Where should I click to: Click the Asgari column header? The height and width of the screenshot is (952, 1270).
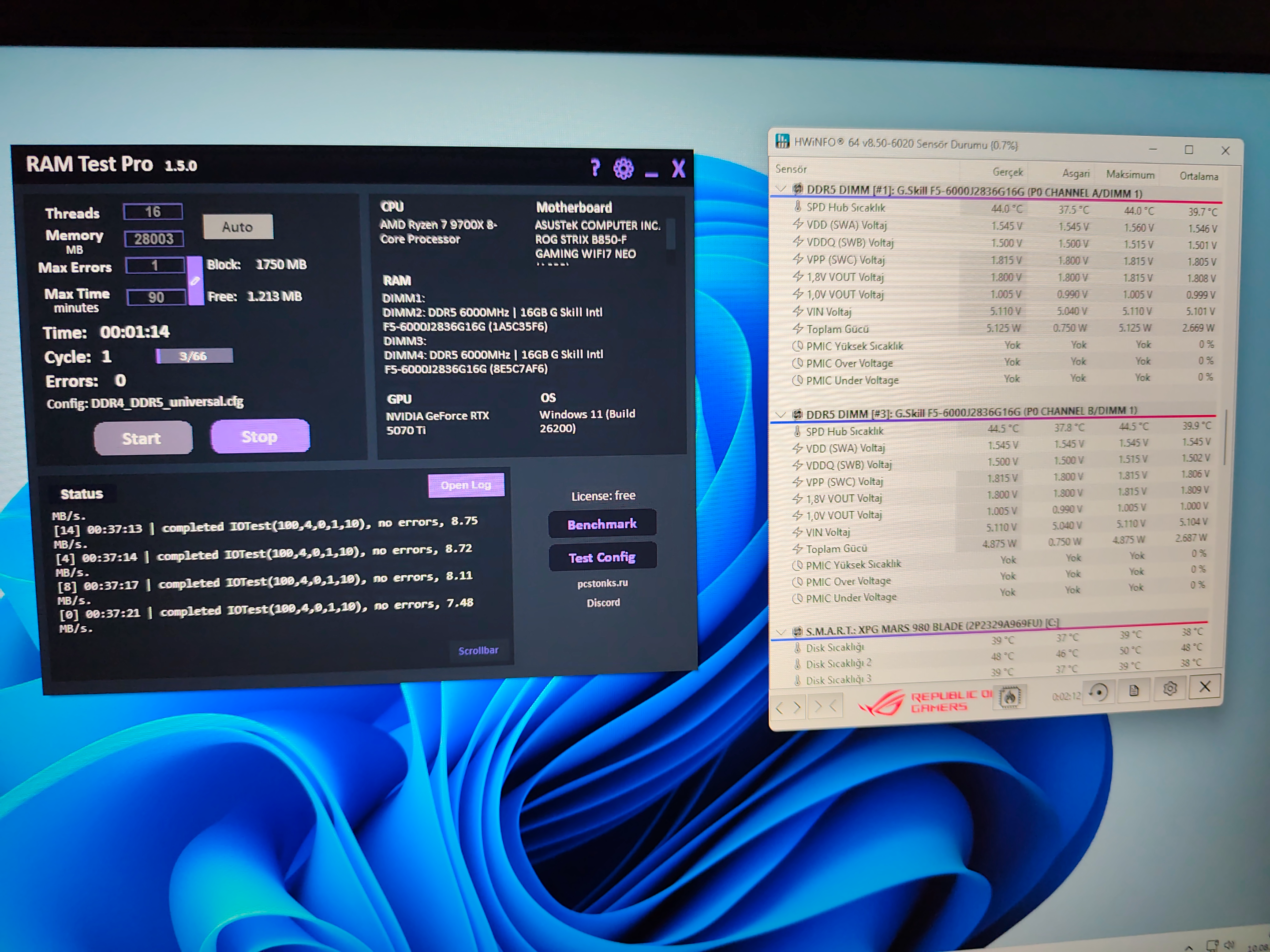(1076, 173)
